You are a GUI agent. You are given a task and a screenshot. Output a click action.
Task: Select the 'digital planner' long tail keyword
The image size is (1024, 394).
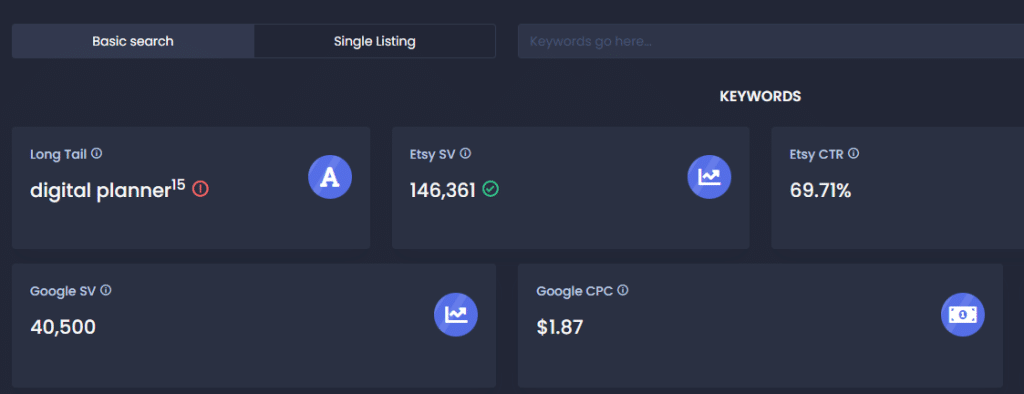pos(101,191)
